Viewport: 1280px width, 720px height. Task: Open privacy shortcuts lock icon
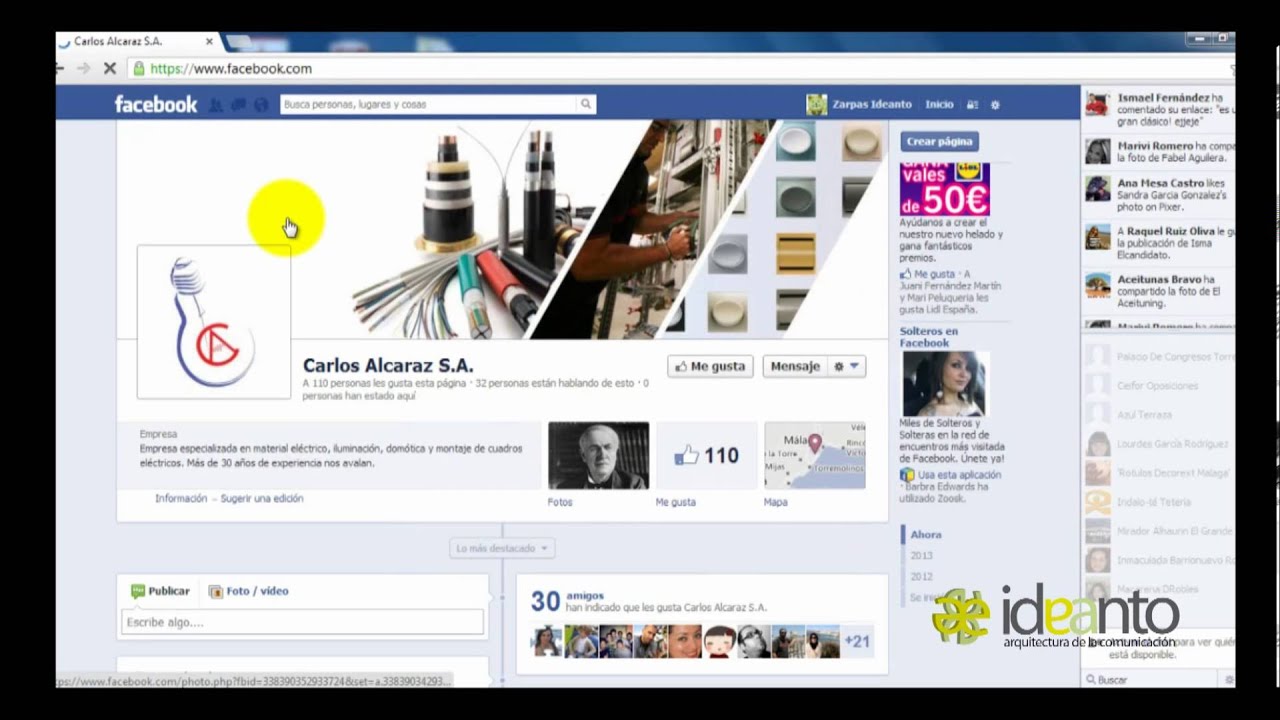click(x=973, y=104)
